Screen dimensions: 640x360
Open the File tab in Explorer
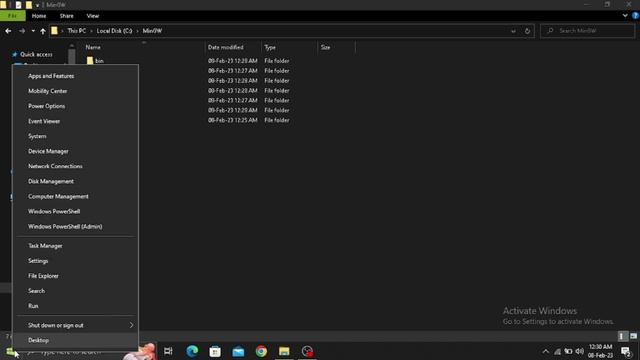point(13,16)
